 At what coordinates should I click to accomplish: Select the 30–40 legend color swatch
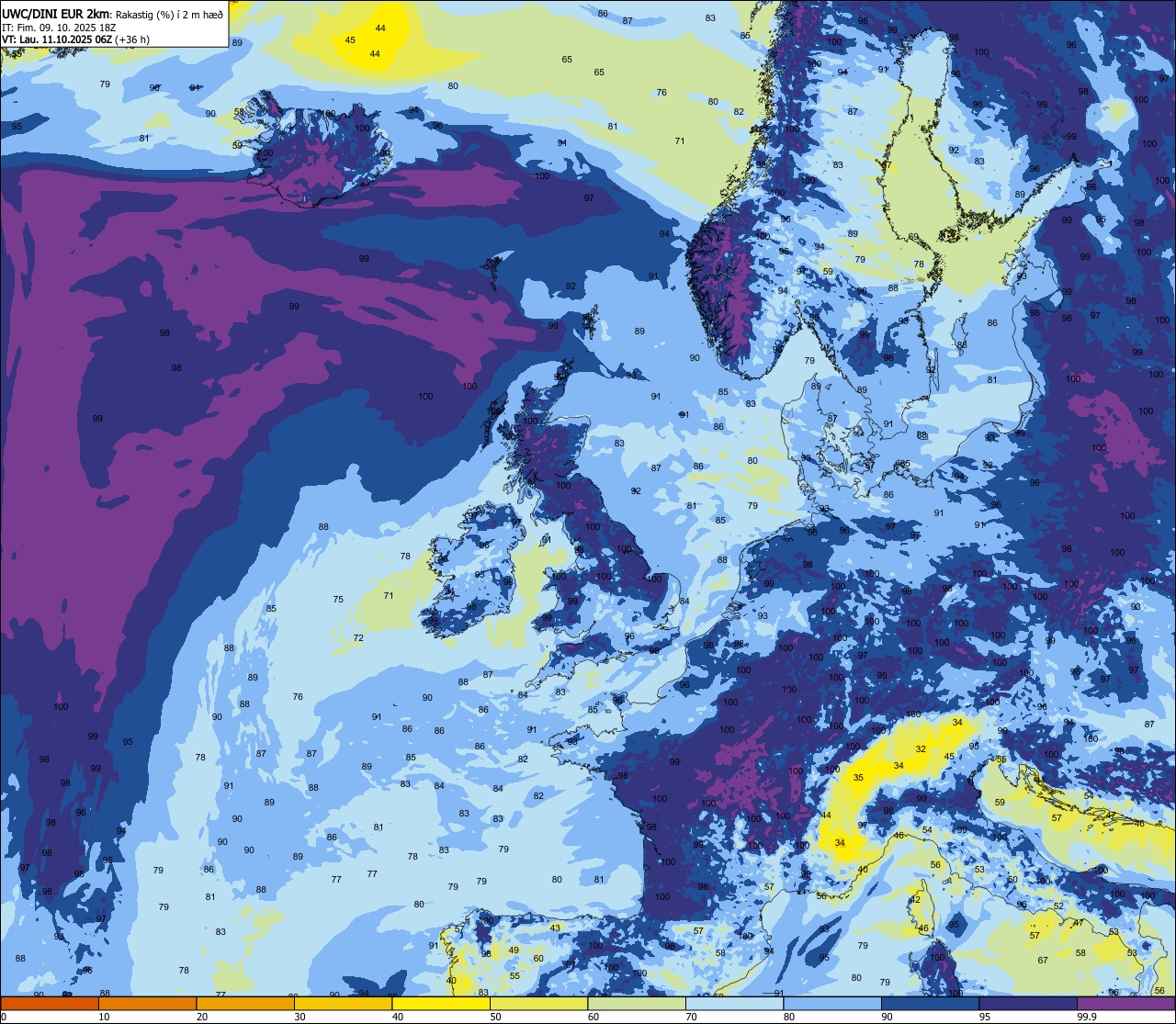pos(343,1003)
